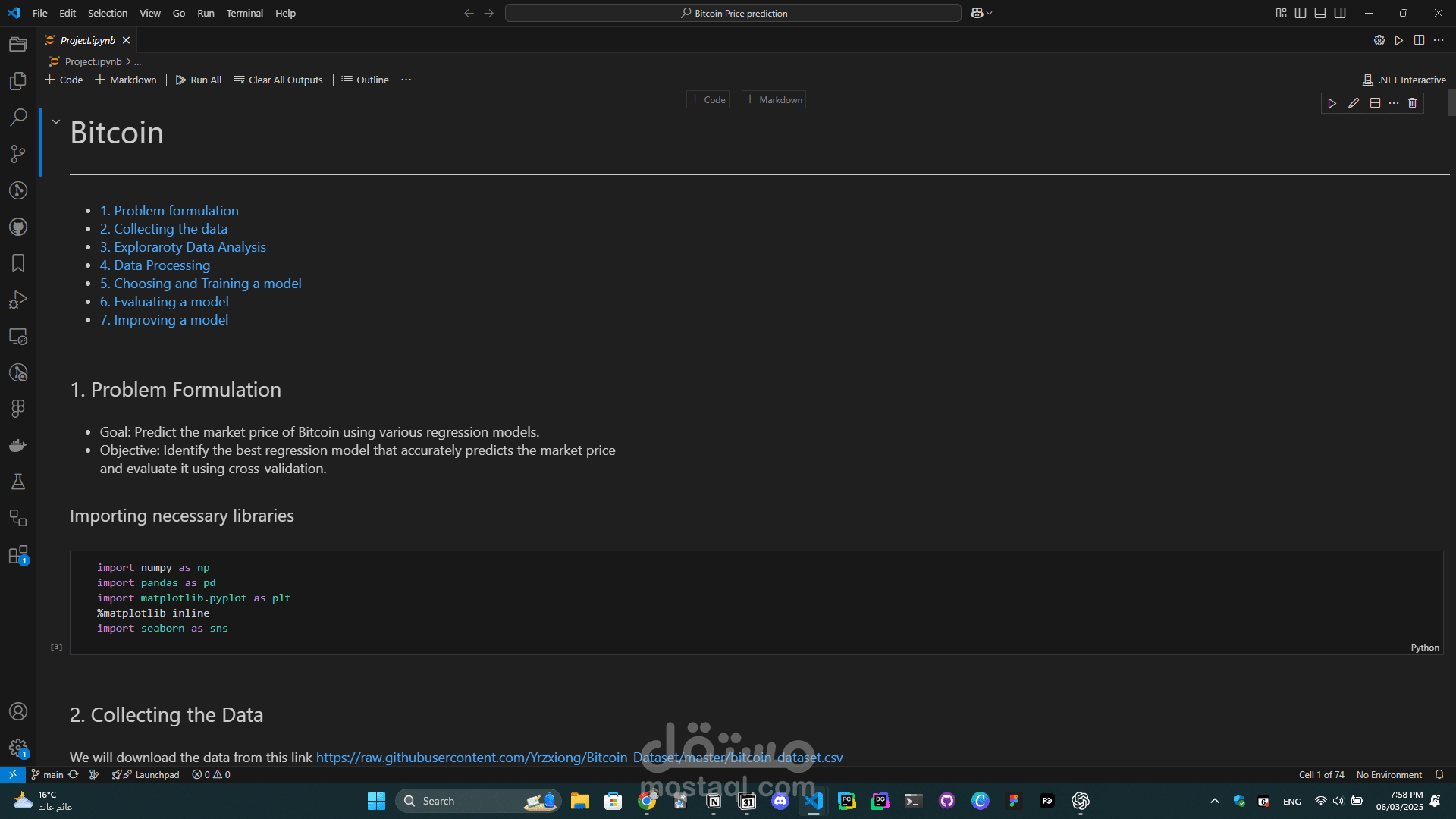The image size is (1456, 819).
Task: Open the Bookmarks view in activity bar
Action: pos(18,263)
